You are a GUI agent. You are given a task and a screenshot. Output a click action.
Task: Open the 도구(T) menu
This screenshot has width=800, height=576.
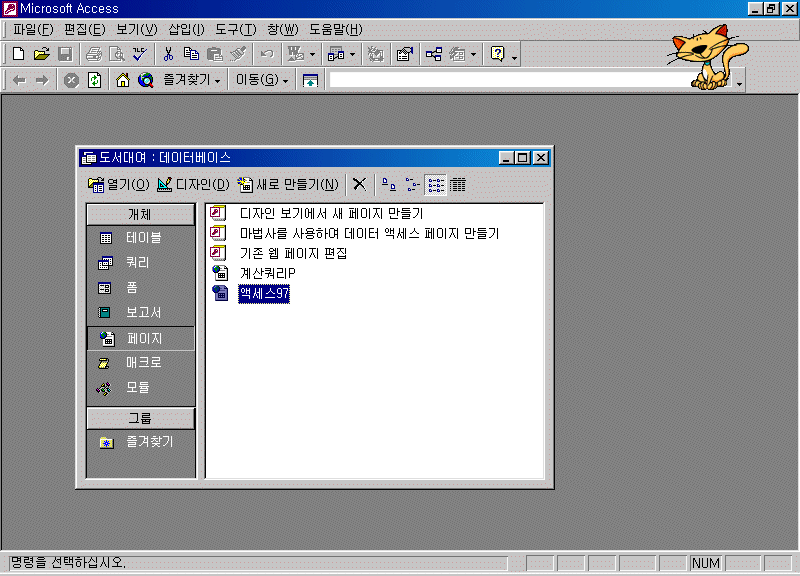click(x=236, y=29)
